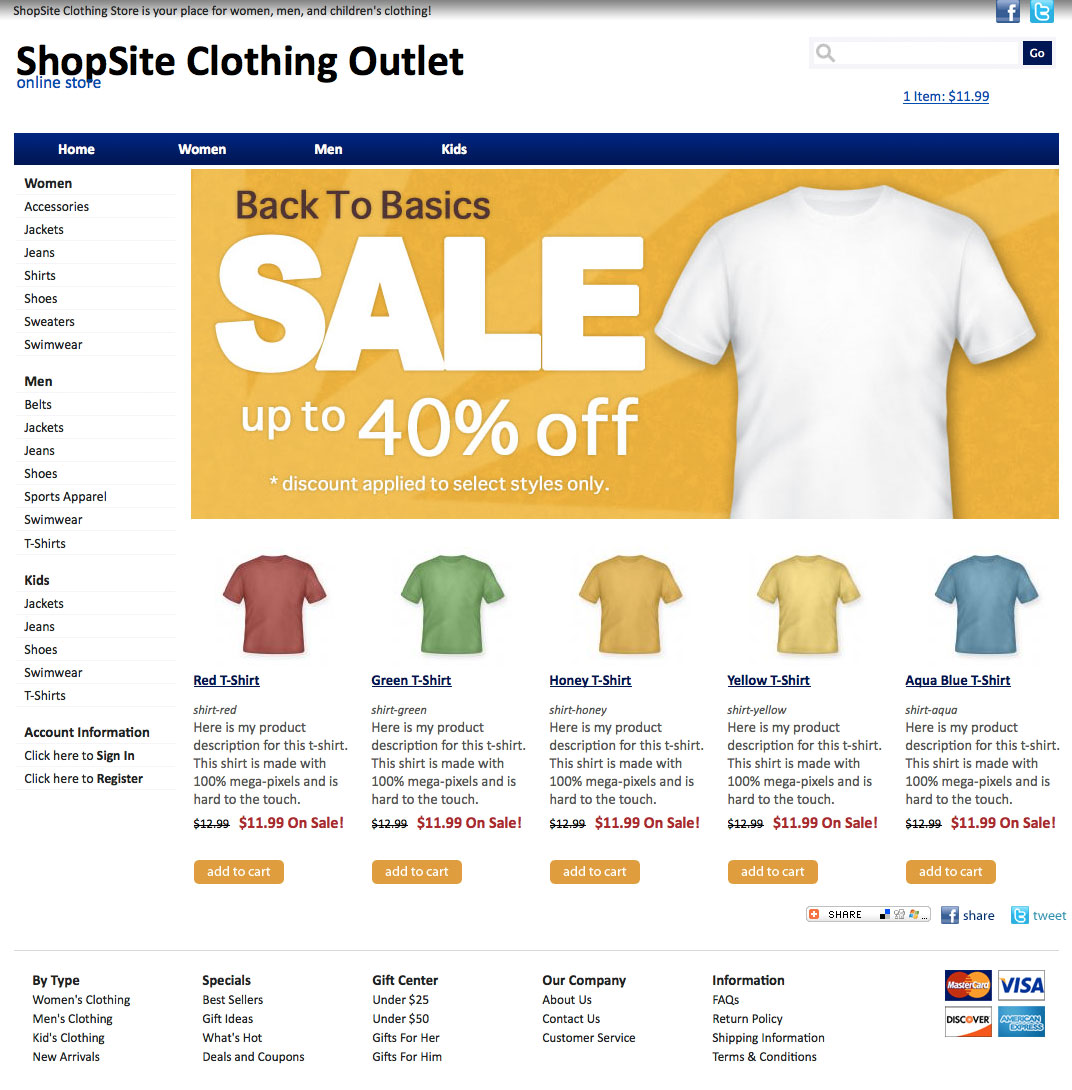Open the orange SHARE bookmark widget
1072x1090 pixels.
pos(868,914)
